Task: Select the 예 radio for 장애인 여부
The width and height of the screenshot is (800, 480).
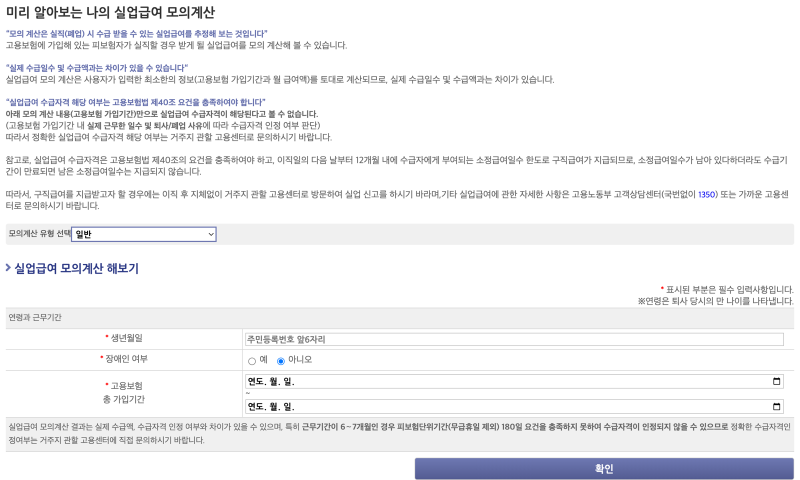Action: [x=252, y=361]
